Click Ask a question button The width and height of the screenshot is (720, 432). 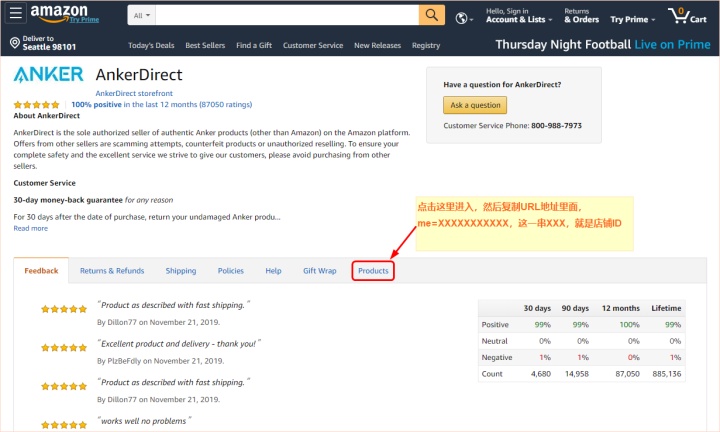475,105
